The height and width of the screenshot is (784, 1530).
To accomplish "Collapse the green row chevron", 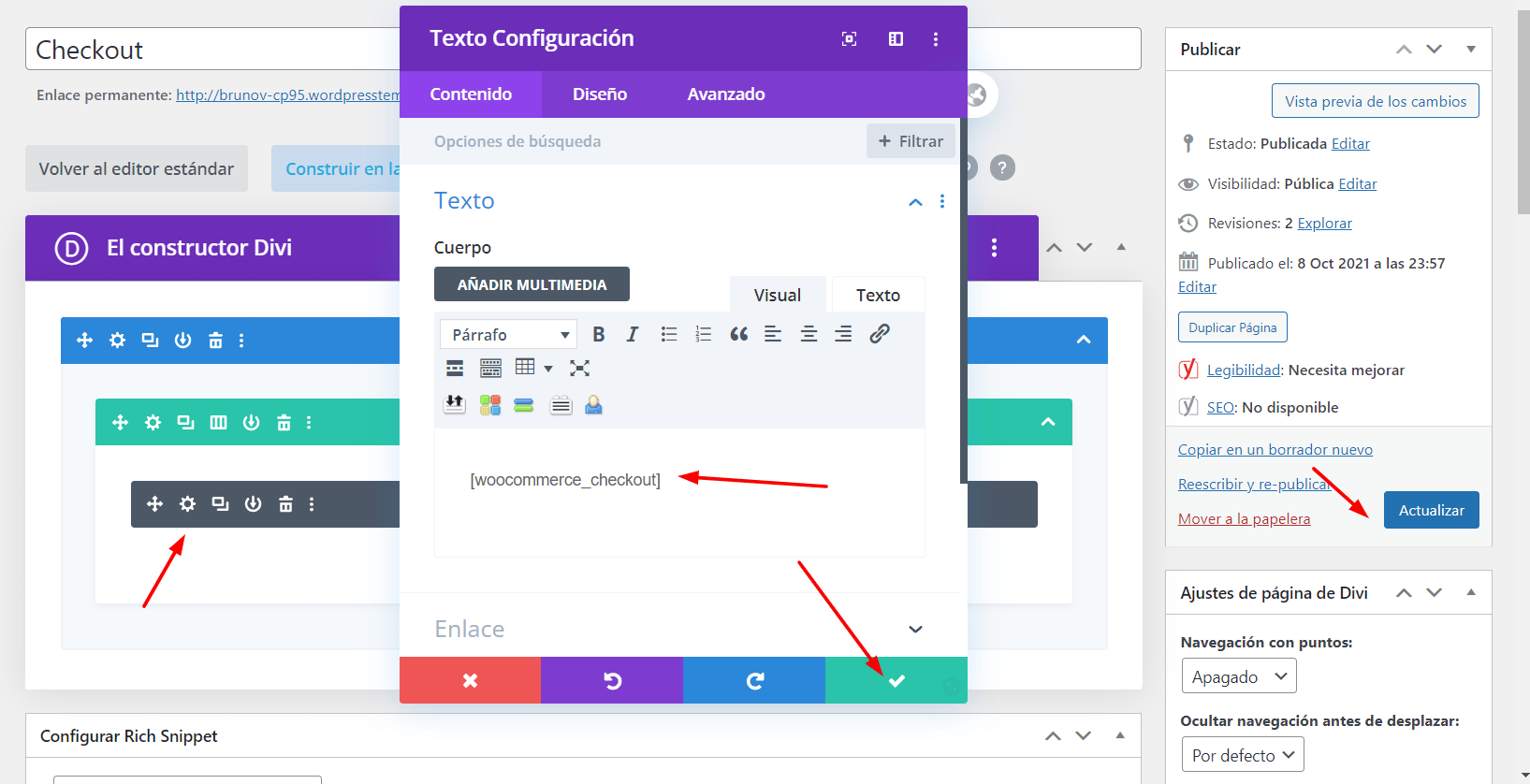I will pyautogui.click(x=1048, y=422).
